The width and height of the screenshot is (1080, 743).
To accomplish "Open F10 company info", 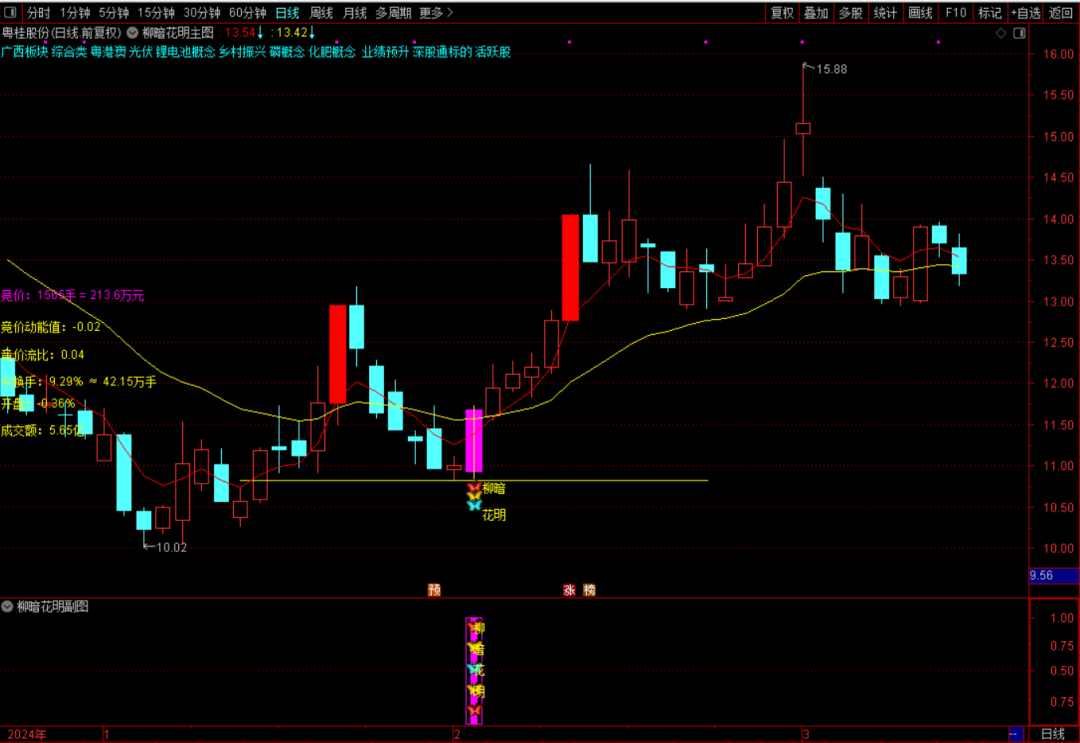I will 955,13.
